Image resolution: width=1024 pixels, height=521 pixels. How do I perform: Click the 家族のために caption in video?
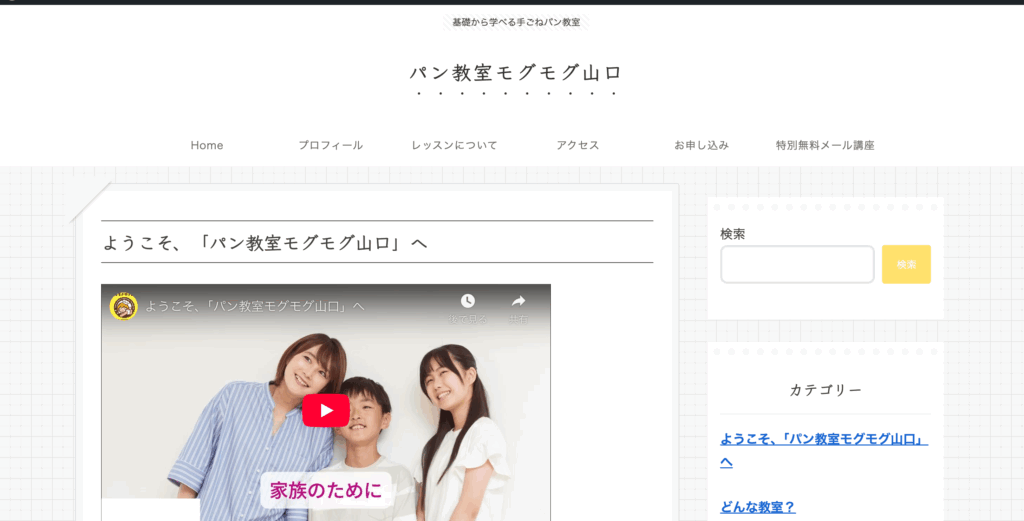point(326,491)
